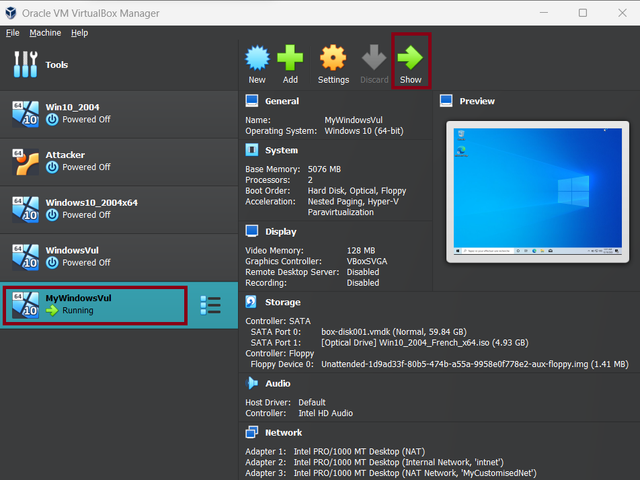Image resolution: width=640 pixels, height=480 pixels.
Task: Click the Preview section monitor icon
Action: [x=446, y=101]
